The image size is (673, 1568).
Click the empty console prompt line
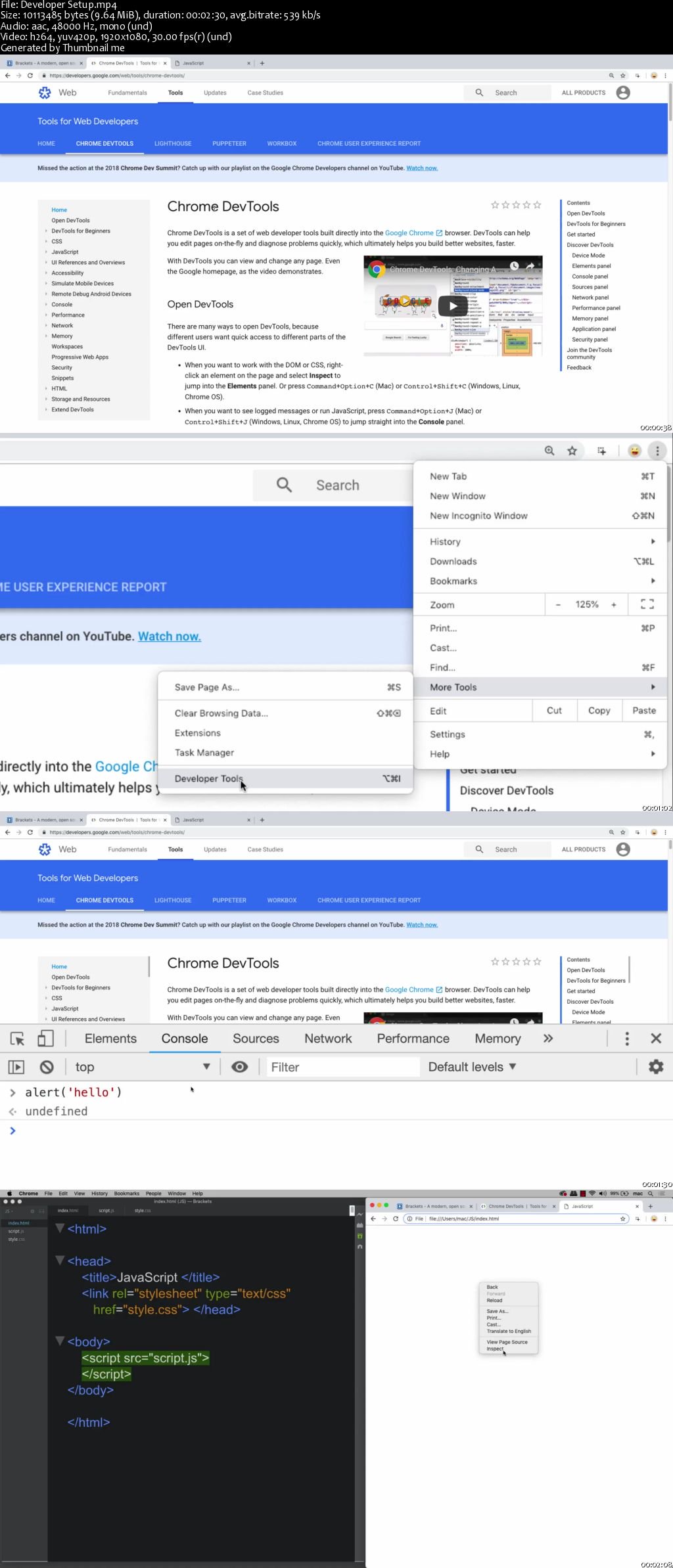(x=336, y=1131)
